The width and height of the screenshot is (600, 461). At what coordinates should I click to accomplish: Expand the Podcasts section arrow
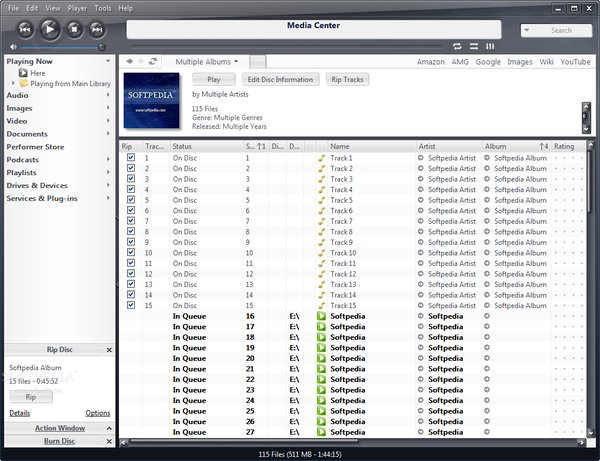click(x=108, y=159)
